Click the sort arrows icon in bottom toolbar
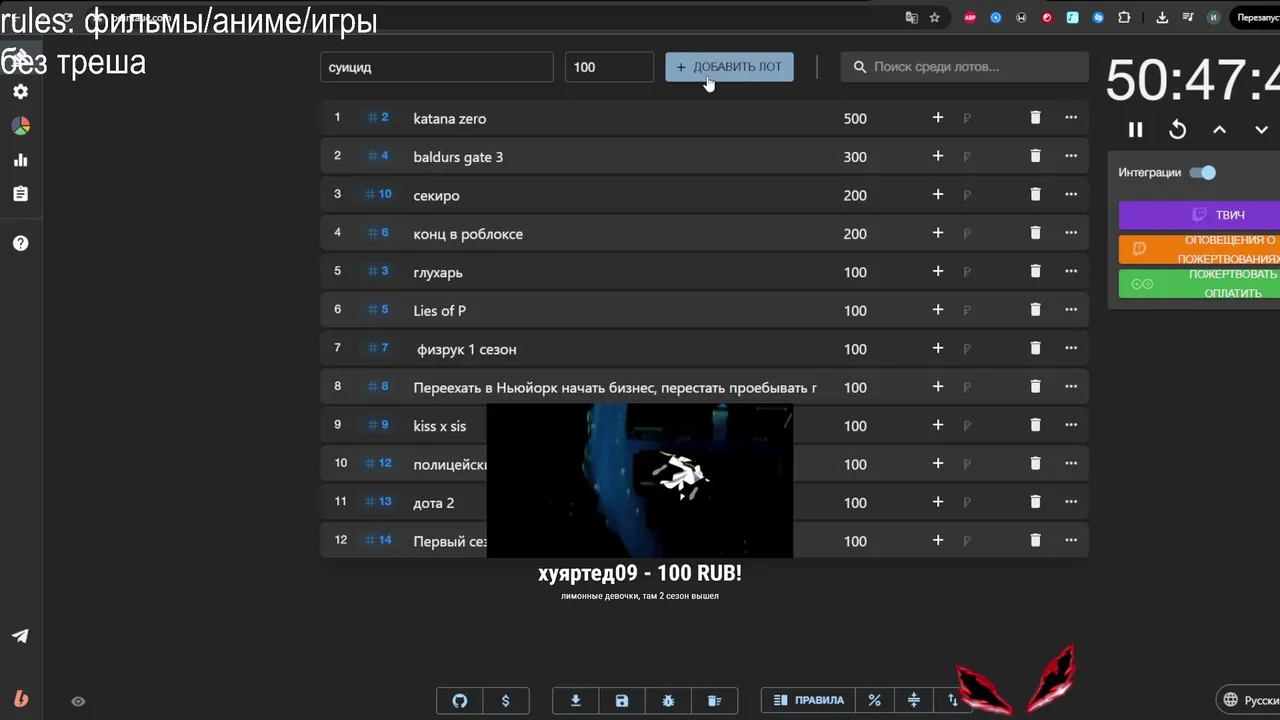This screenshot has height=720, width=1280. 952,701
